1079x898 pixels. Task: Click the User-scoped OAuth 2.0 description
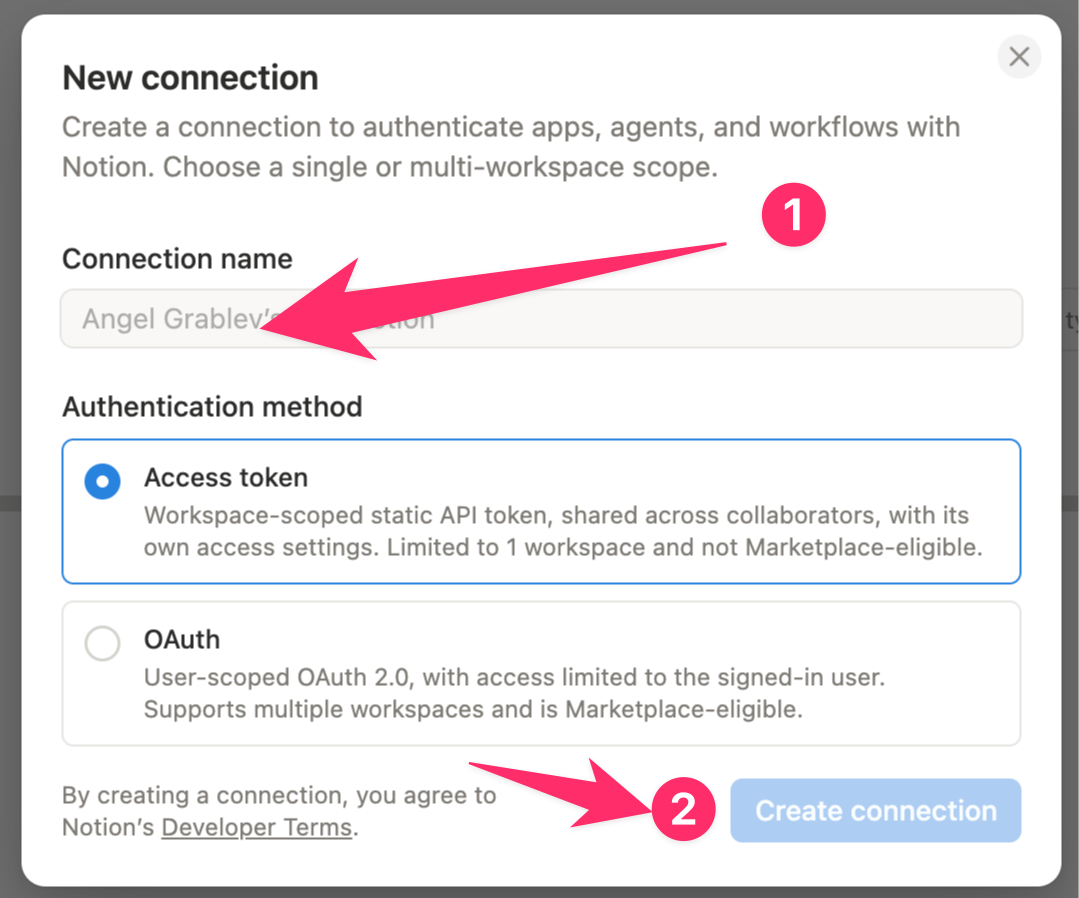click(x=514, y=693)
